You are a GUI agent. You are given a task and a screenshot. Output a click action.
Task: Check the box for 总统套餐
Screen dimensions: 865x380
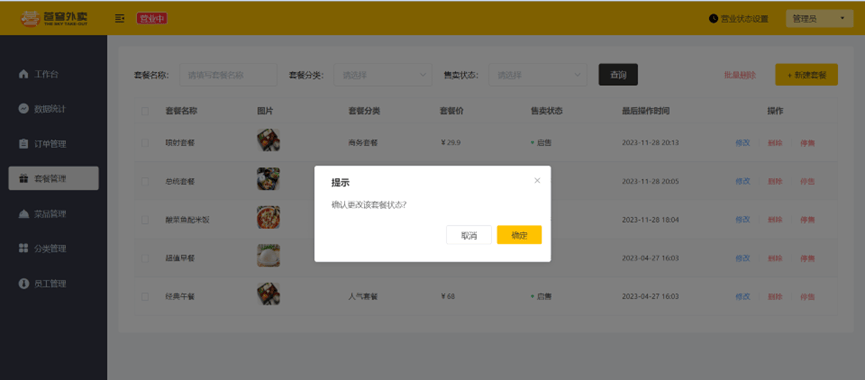pos(145,181)
